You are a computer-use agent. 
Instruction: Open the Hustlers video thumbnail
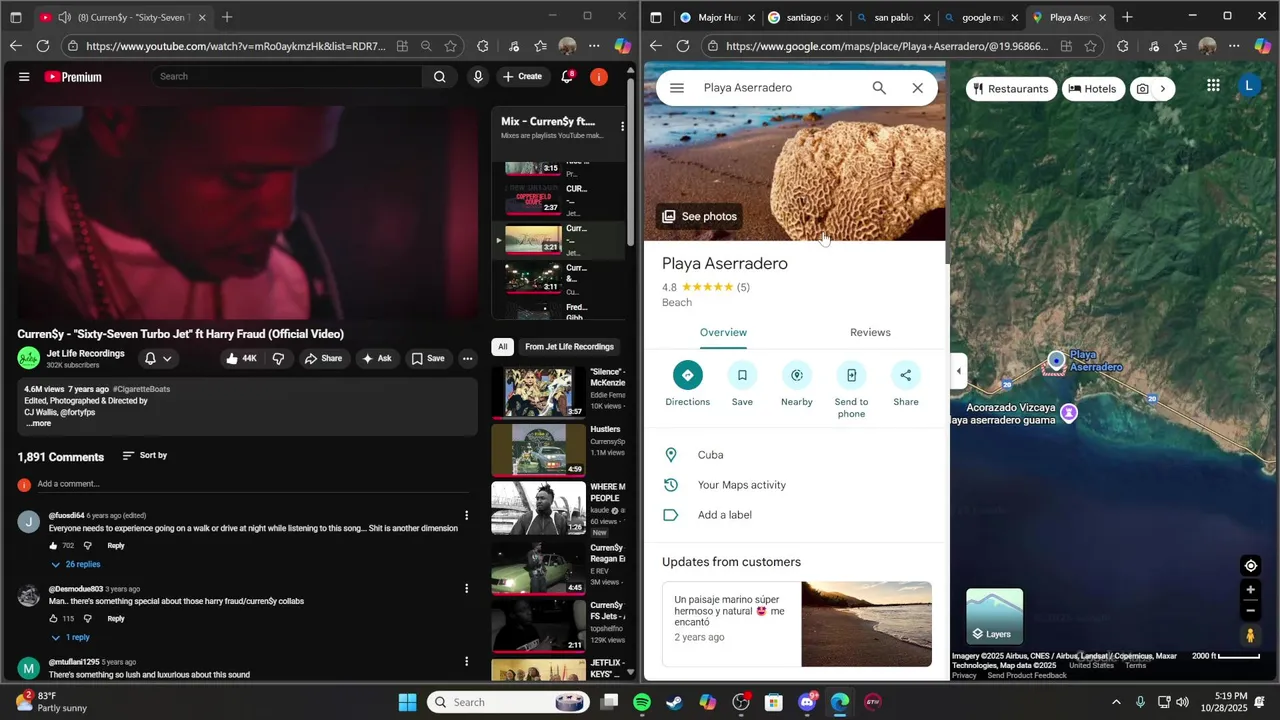538,449
